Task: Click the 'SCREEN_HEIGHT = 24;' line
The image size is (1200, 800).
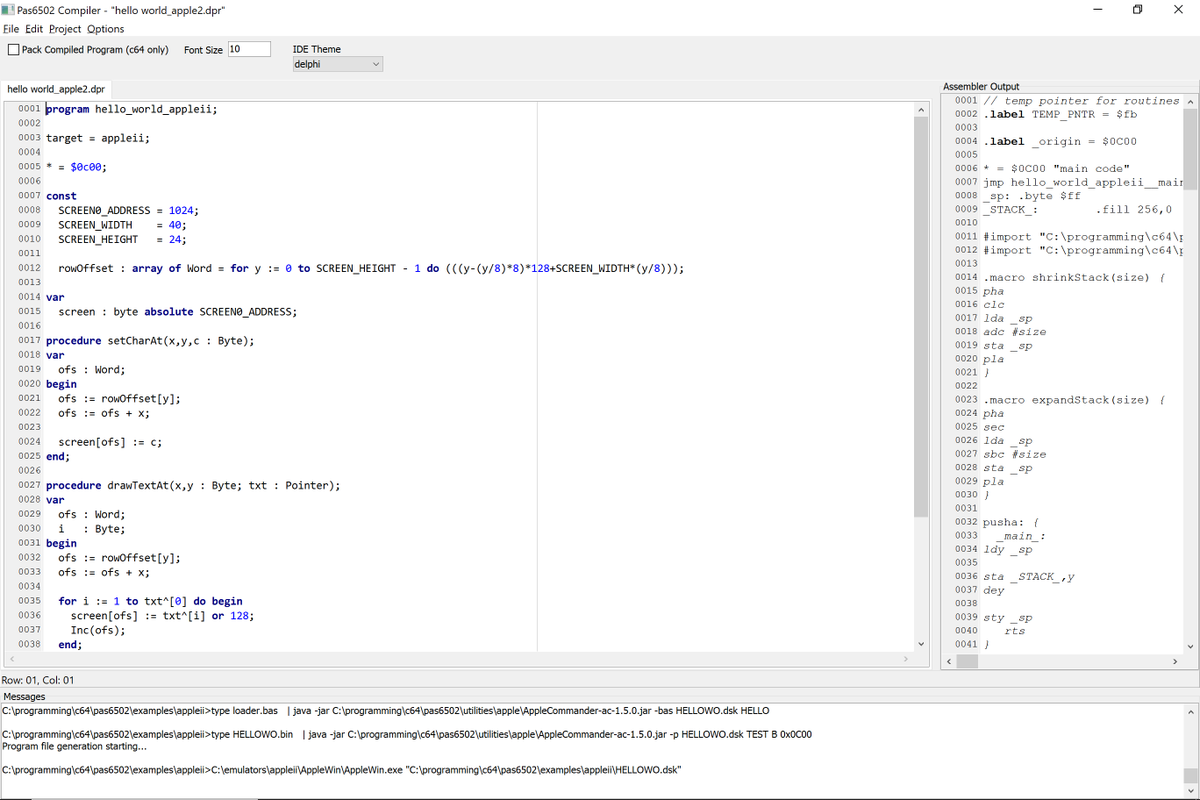Action: coord(122,240)
